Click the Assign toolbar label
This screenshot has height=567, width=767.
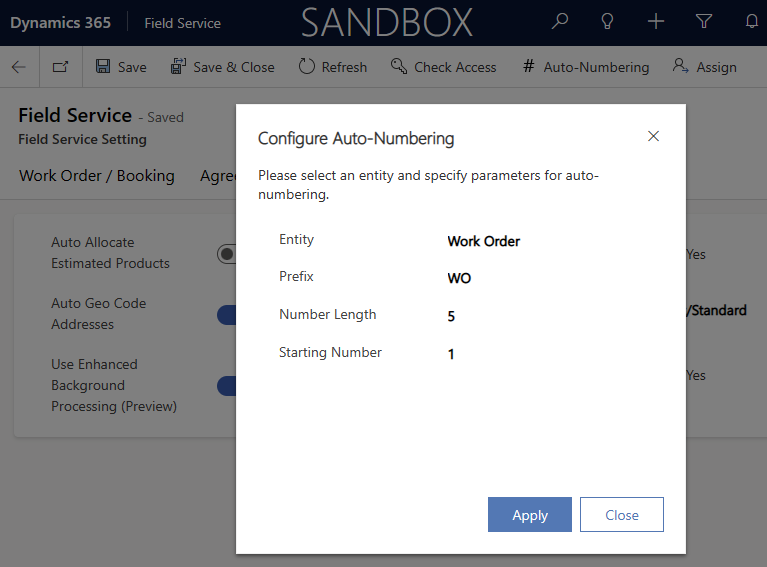[x=717, y=67]
